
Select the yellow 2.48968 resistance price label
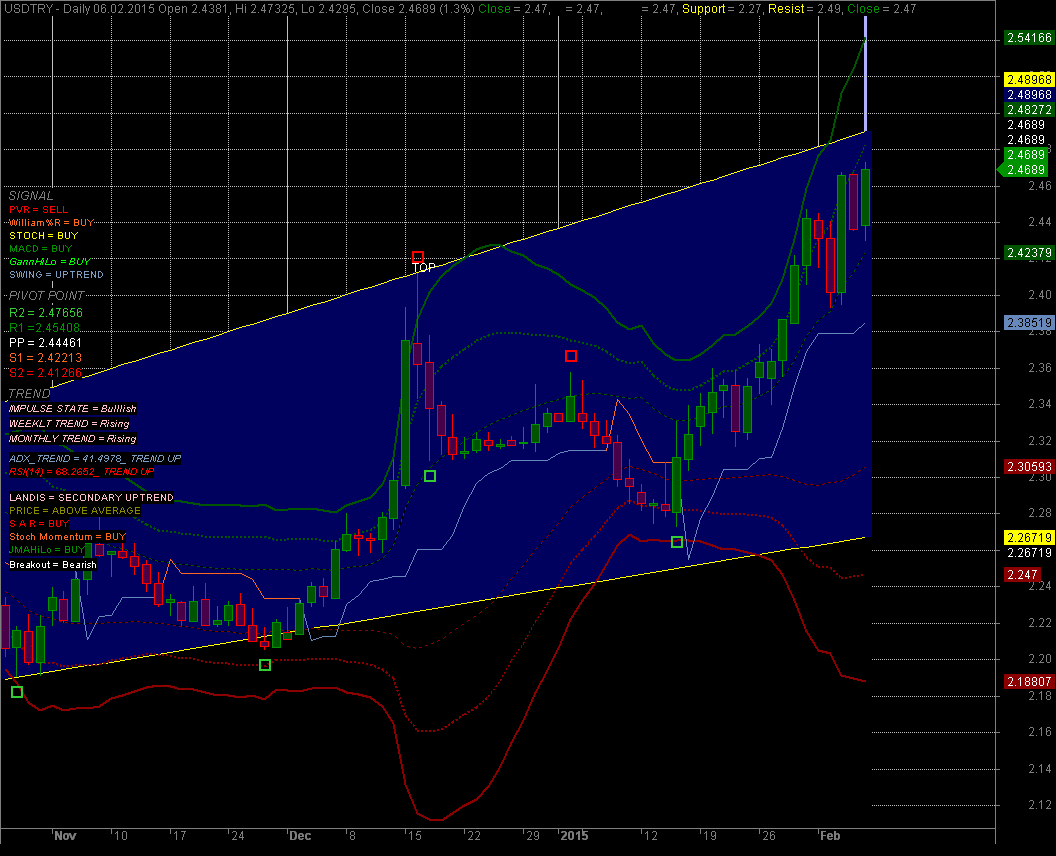(1027, 78)
